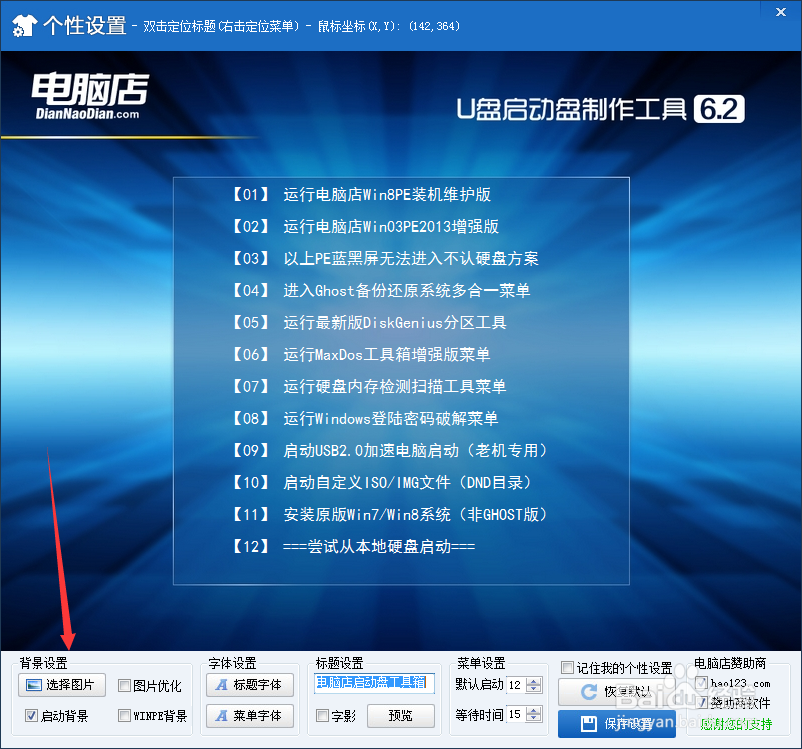Toggle the hao123.com sponsor checkbox
The image size is (802, 749).
pos(702,682)
